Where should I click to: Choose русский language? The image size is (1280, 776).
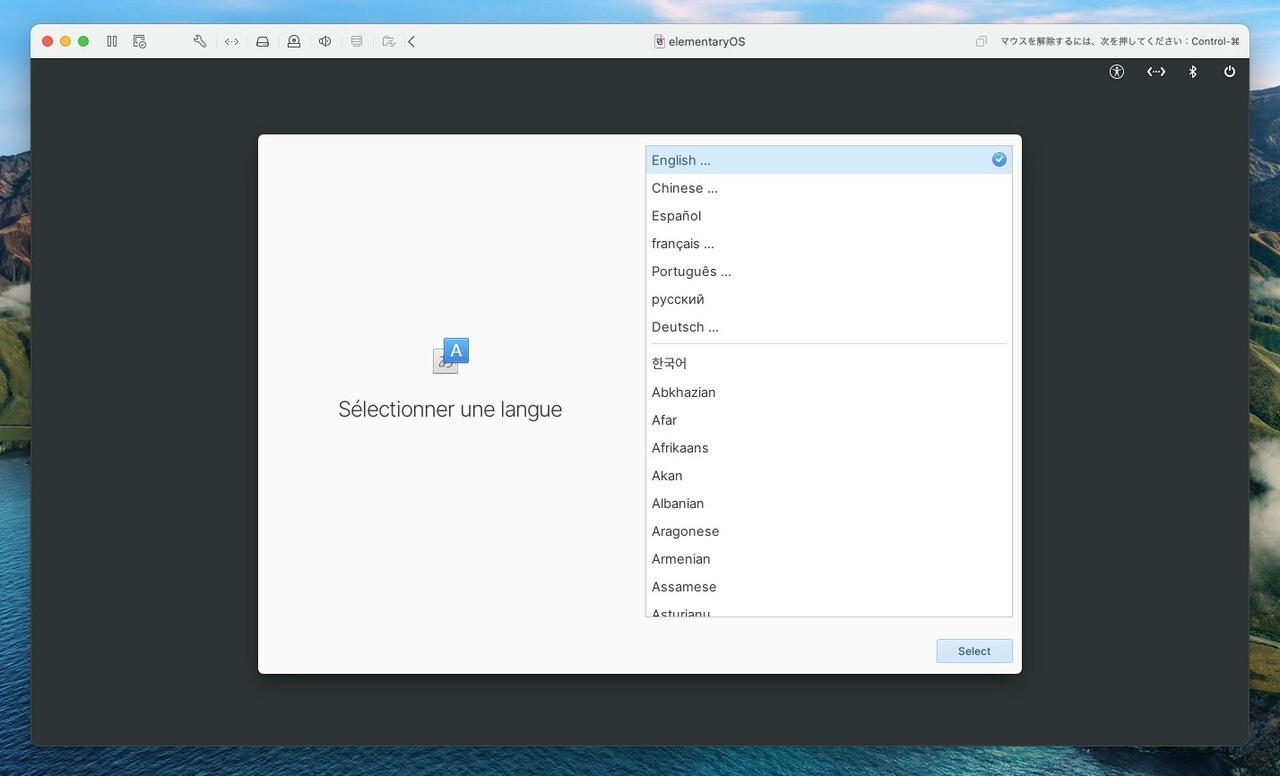(x=829, y=299)
